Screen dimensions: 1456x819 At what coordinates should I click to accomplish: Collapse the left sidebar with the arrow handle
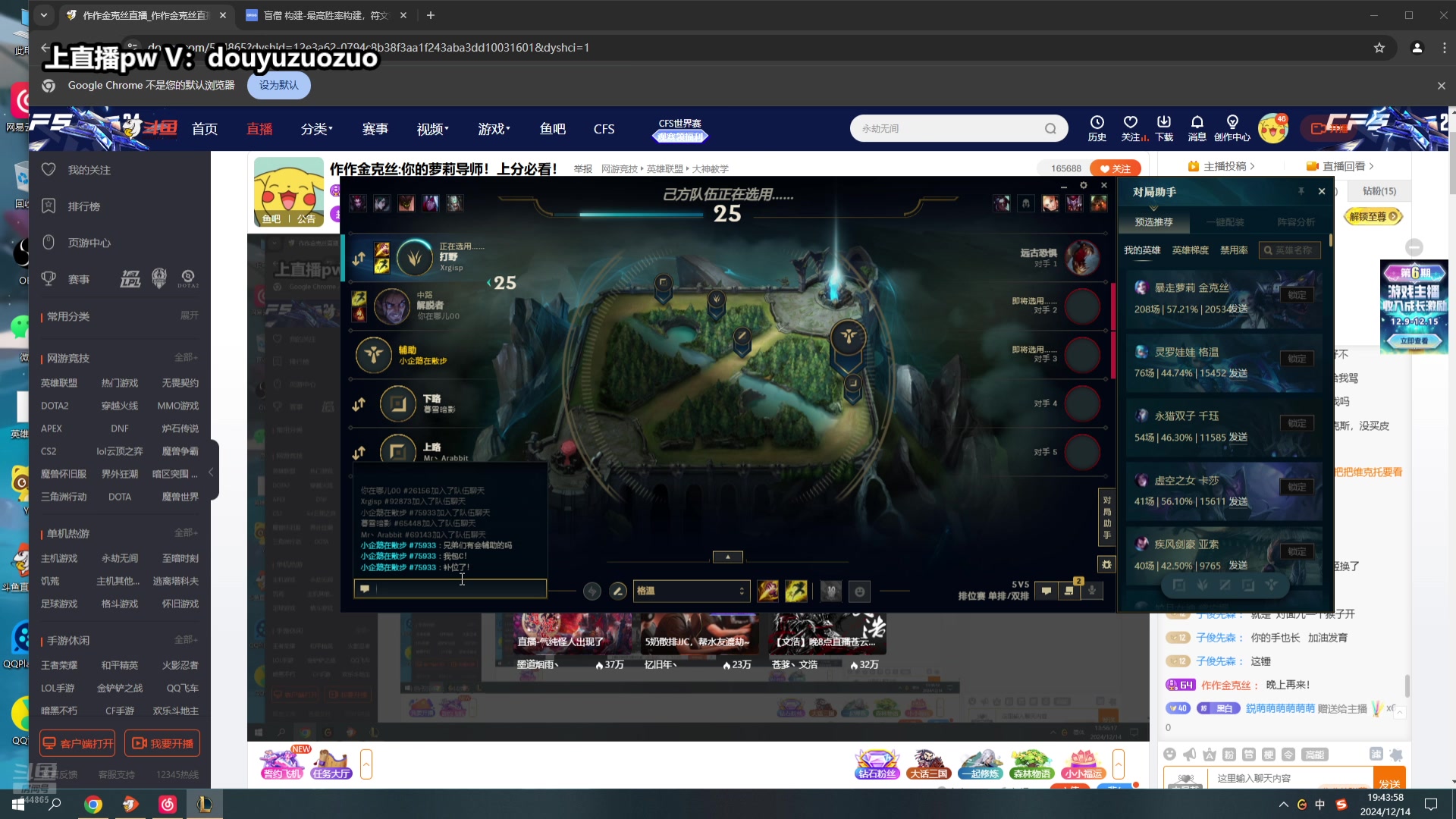point(212,472)
